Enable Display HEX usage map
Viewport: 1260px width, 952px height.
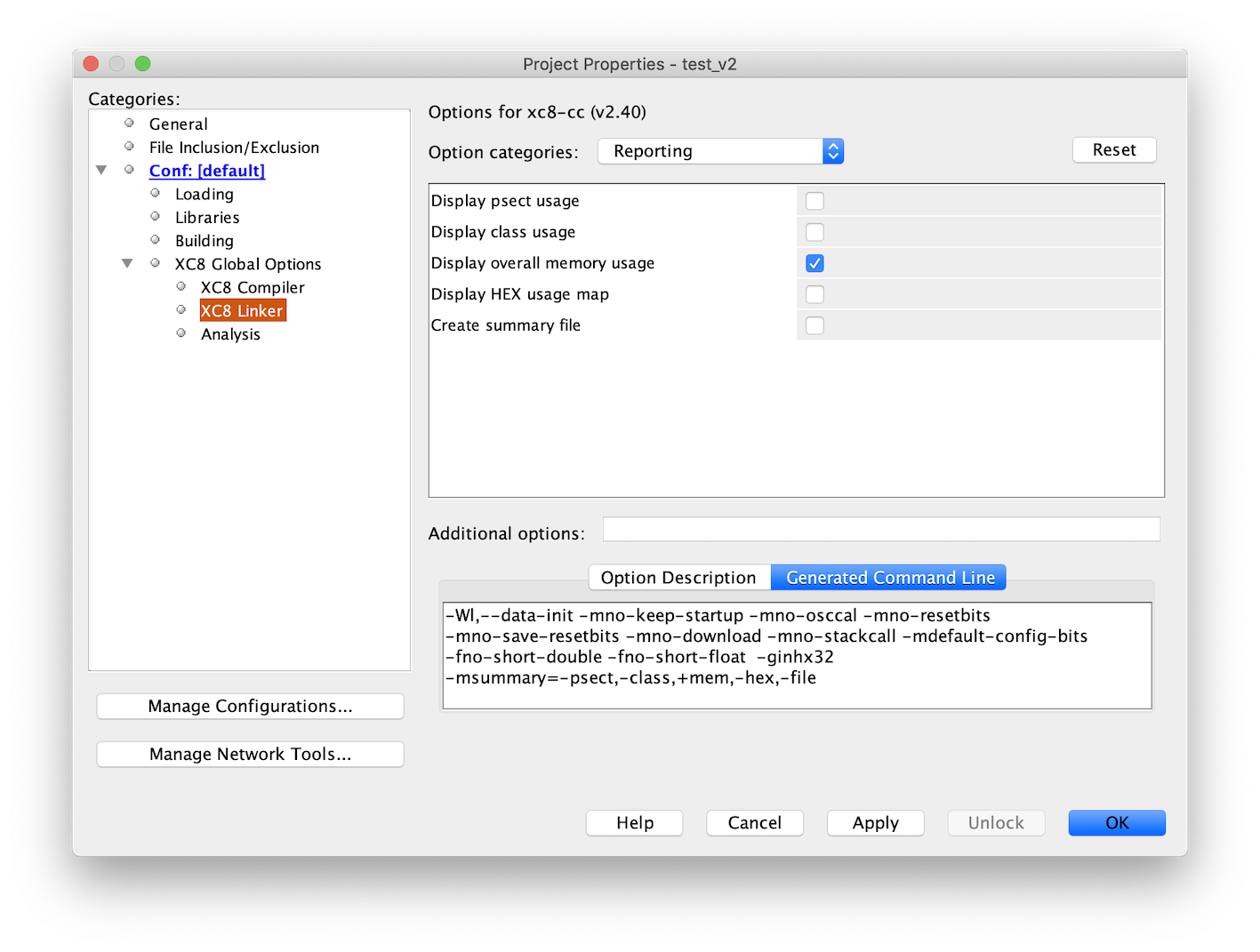coord(815,294)
